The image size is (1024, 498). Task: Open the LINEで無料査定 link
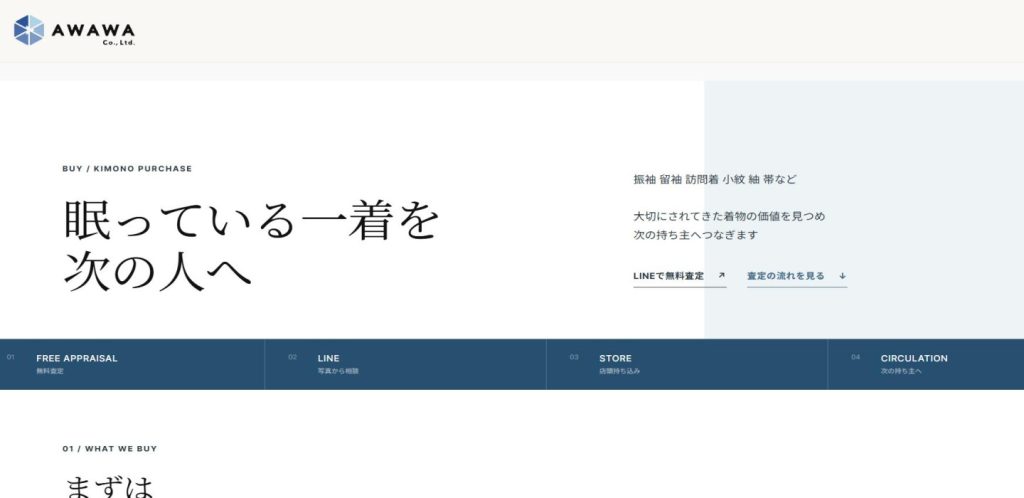point(679,276)
